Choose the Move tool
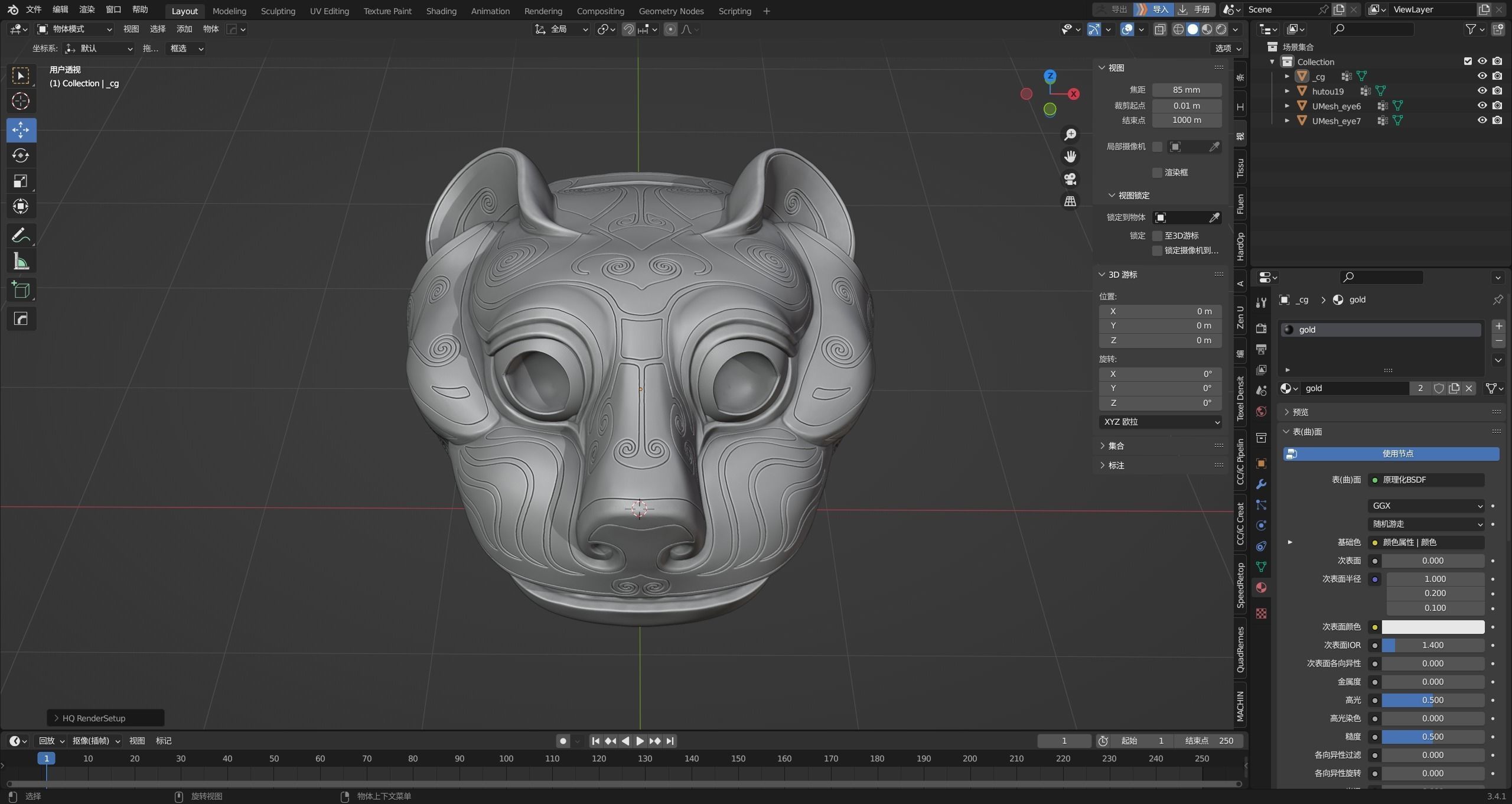 pyautogui.click(x=21, y=130)
